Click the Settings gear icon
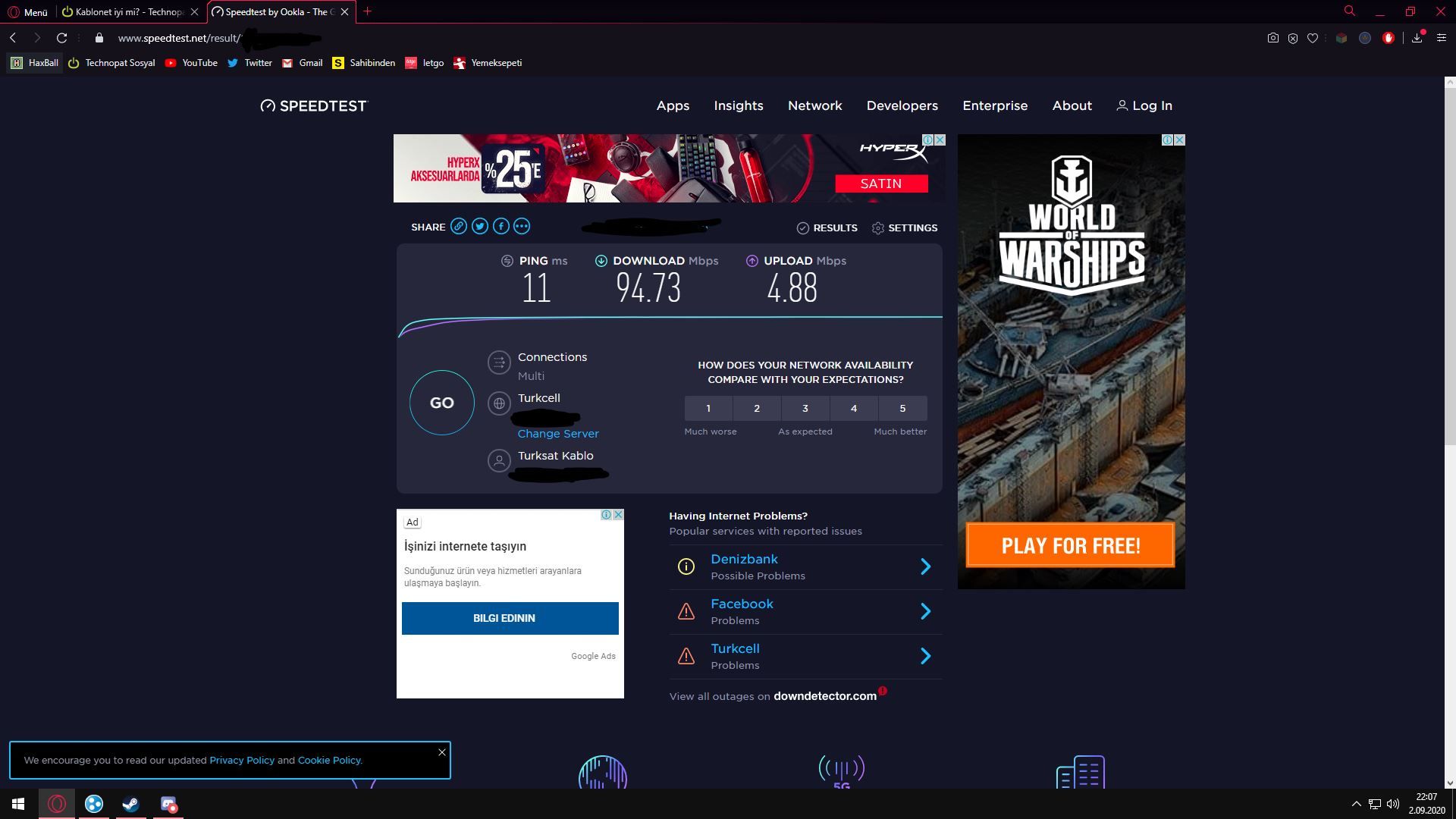 tap(878, 228)
